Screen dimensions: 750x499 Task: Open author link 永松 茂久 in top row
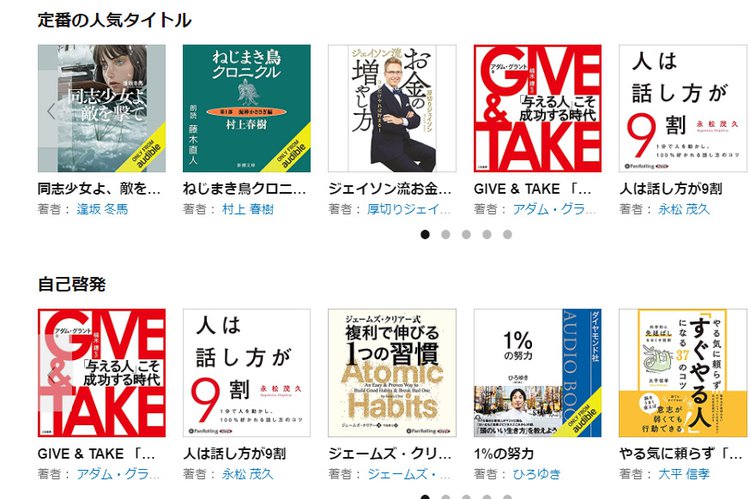[684, 209]
